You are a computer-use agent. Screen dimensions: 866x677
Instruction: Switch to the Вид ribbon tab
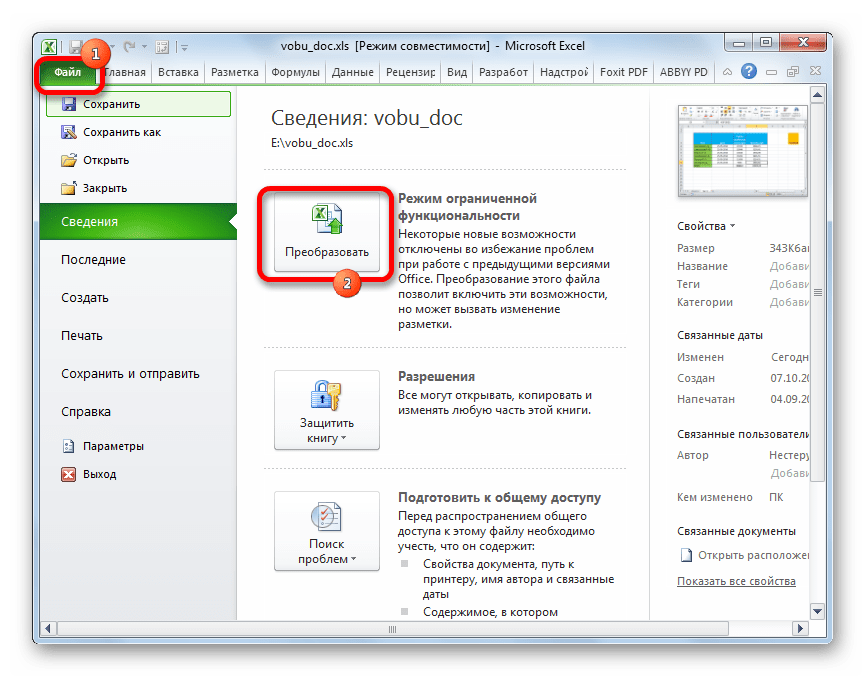tap(457, 72)
